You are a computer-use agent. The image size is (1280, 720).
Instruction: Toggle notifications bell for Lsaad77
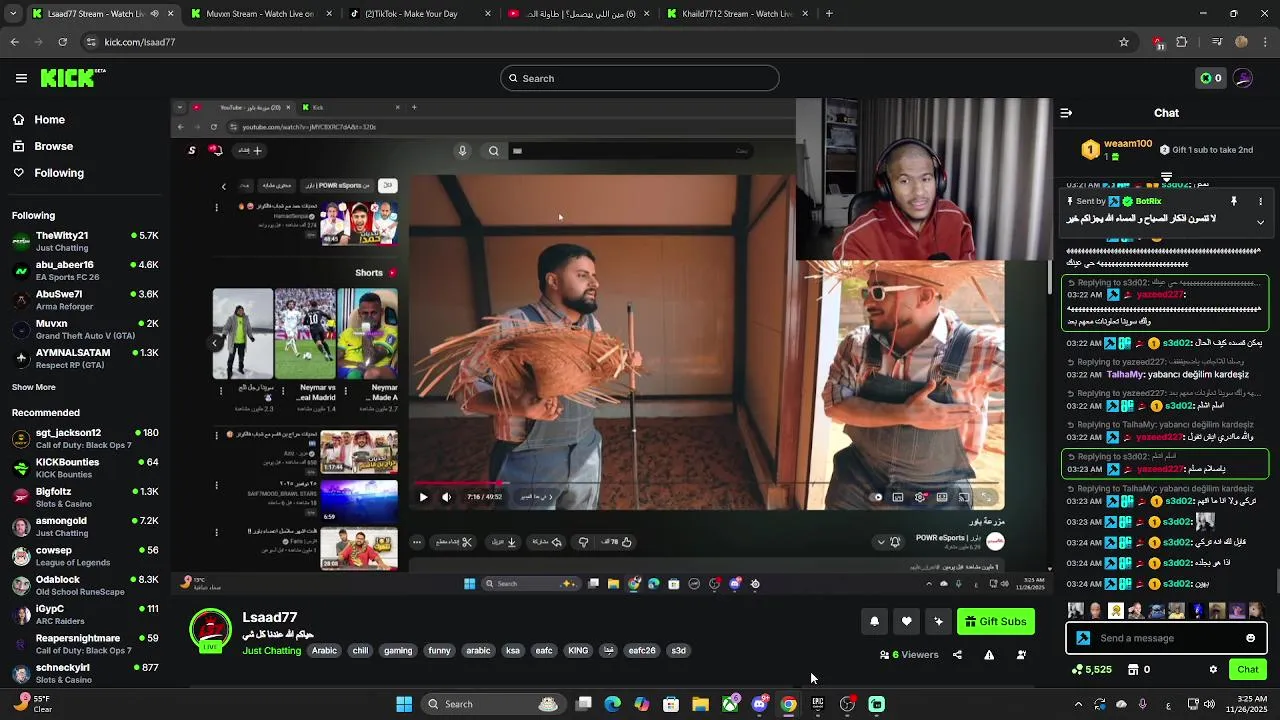point(874,621)
